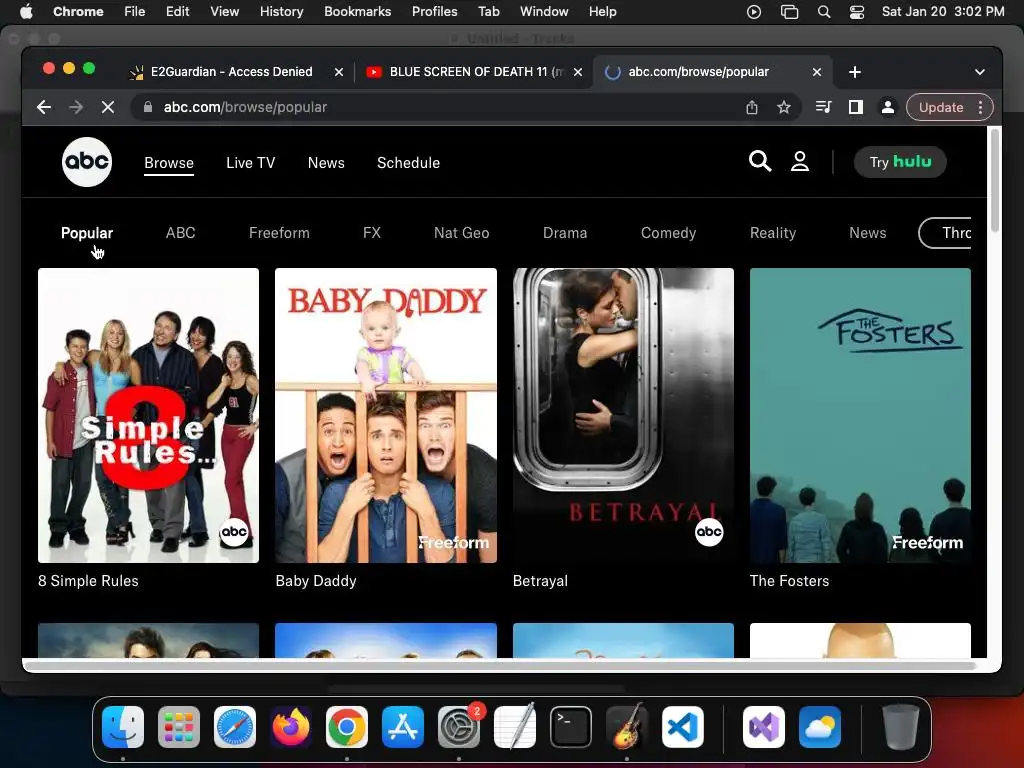Open Finder from the dock
The image size is (1024, 768).
click(123, 727)
